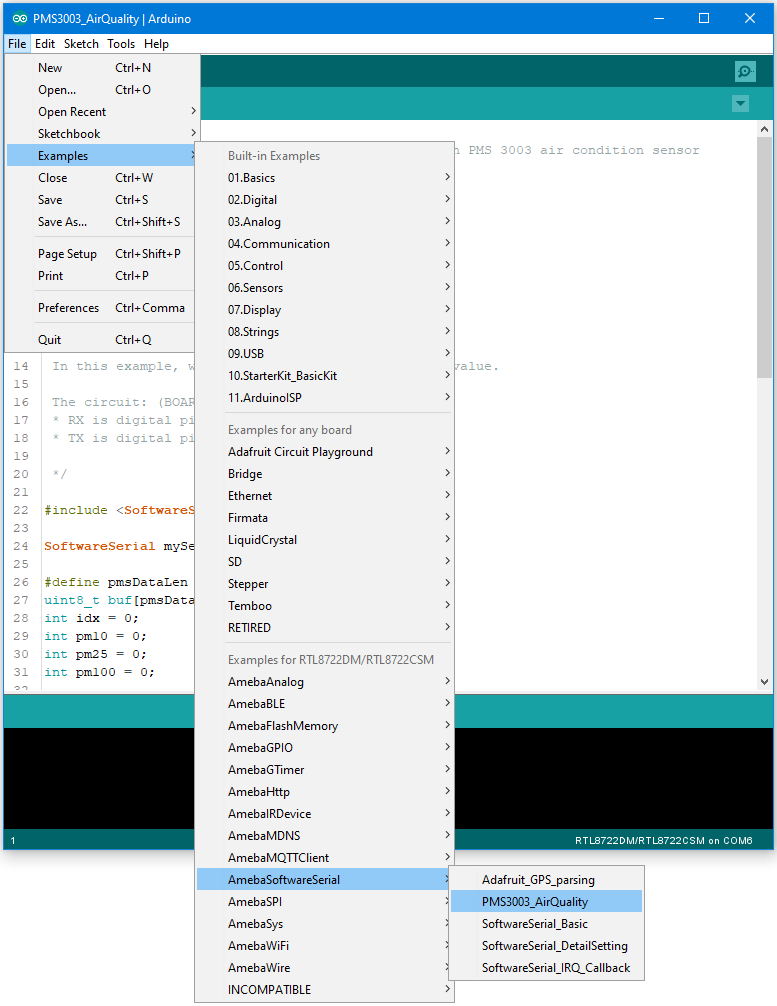Click the Arduino logo in title bar

[19, 19]
